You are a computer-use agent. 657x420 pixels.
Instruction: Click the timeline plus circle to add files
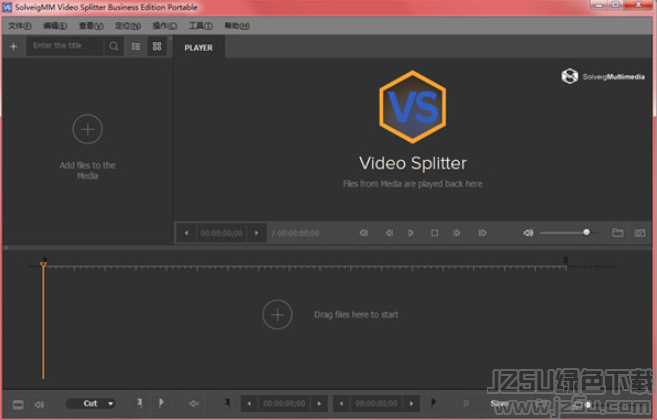pyautogui.click(x=277, y=315)
